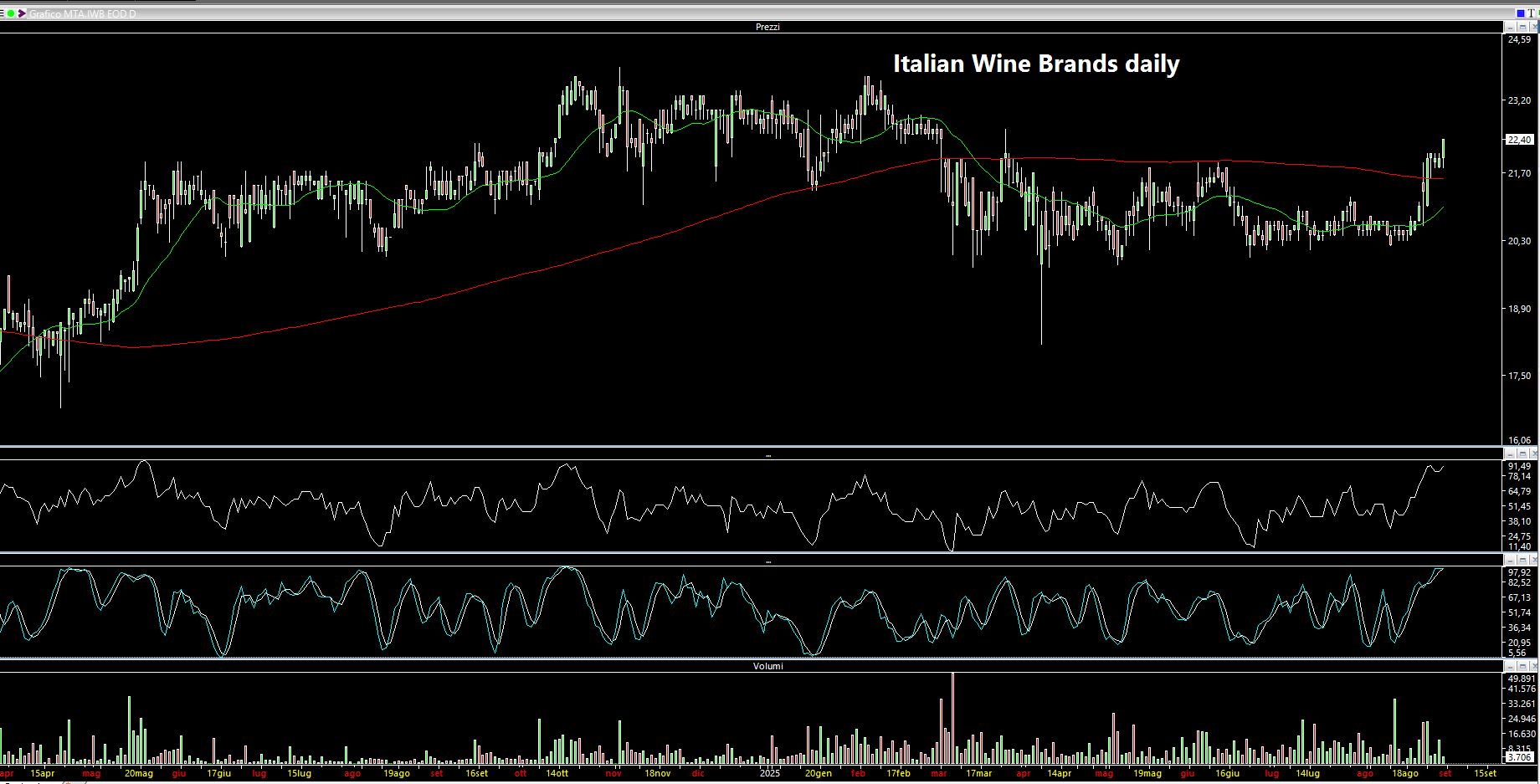Click the blue square icon in the title bar
Image resolution: width=1540 pixels, height=784 pixels.
[x=1521, y=13]
